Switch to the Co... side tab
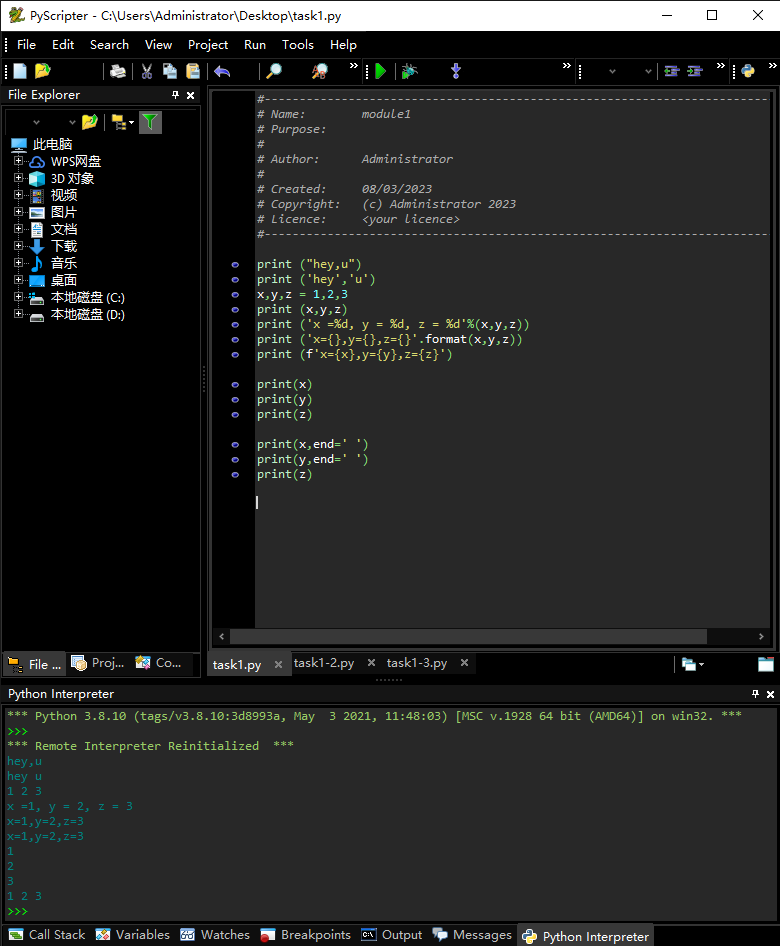The height and width of the screenshot is (946, 780). point(159,663)
